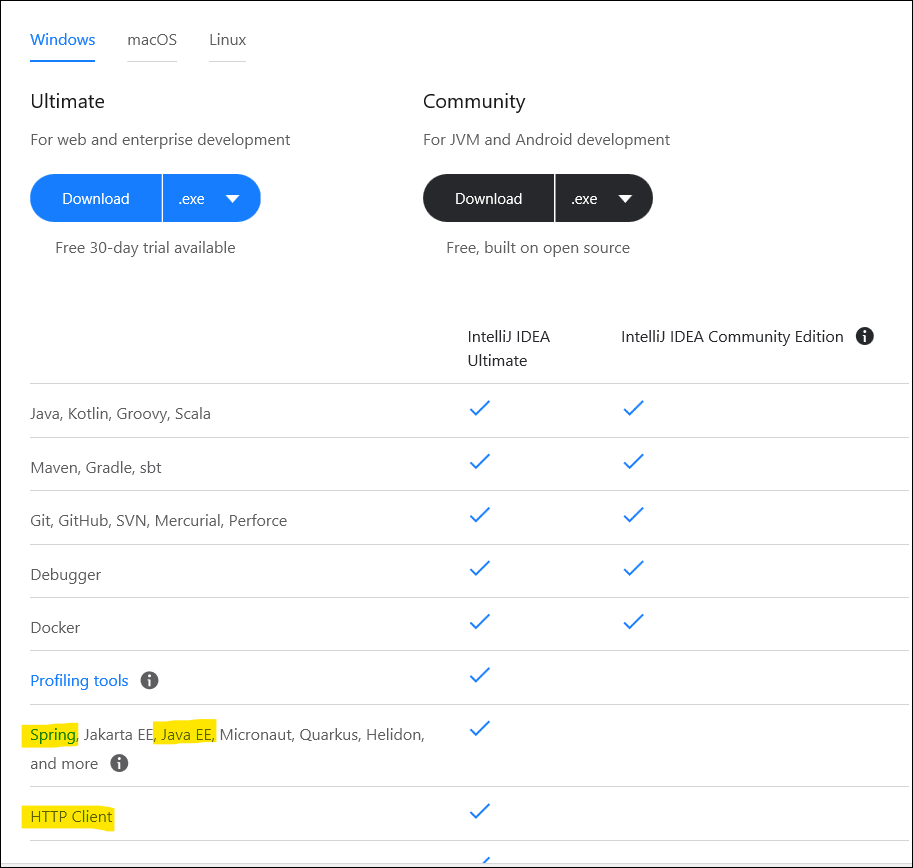The image size is (913, 868).
Task: Switch to the macOS tab
Action: [x=152, y=40]
